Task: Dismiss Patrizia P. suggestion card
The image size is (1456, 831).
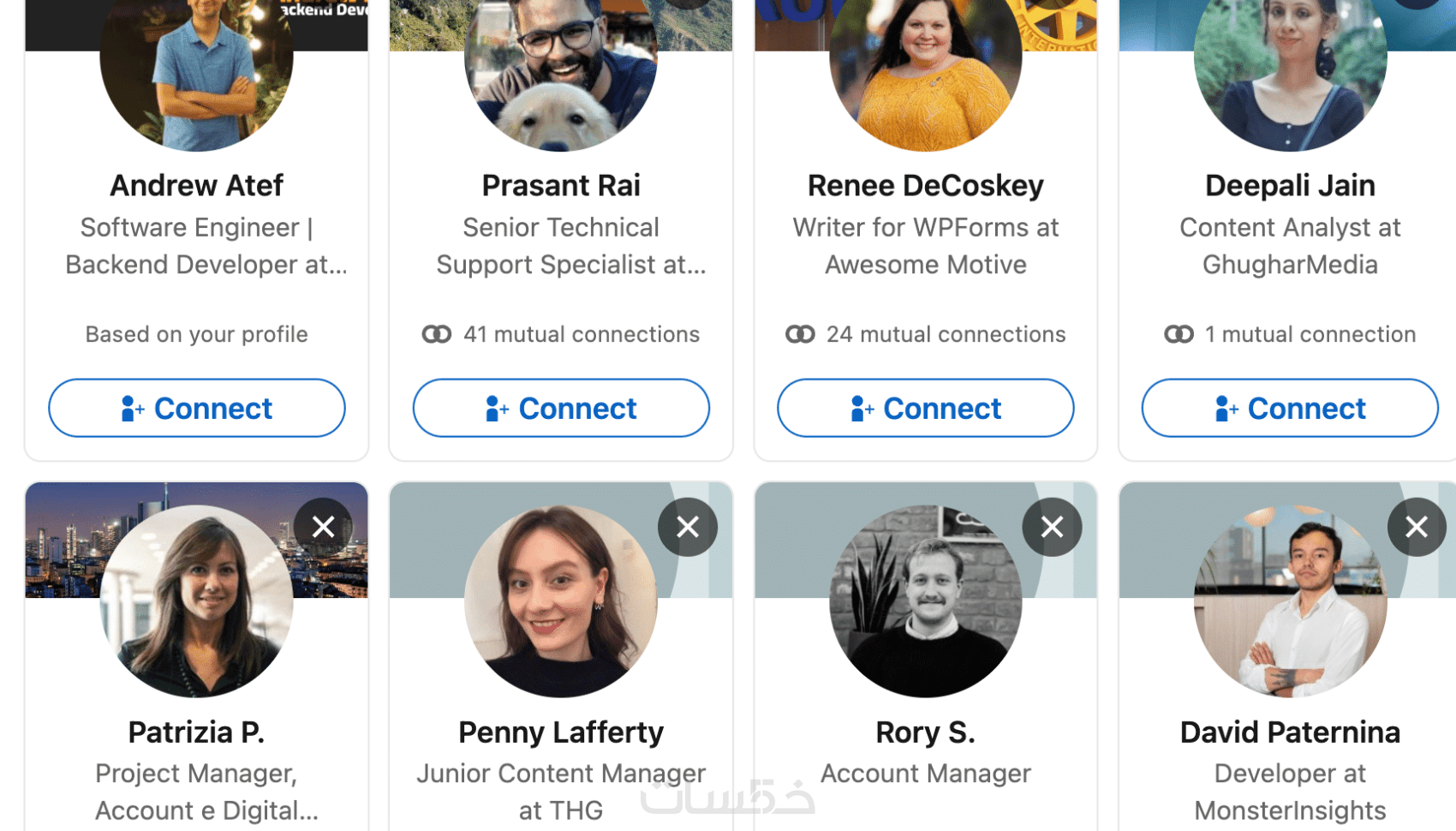Action: click(x=323, y=527)
